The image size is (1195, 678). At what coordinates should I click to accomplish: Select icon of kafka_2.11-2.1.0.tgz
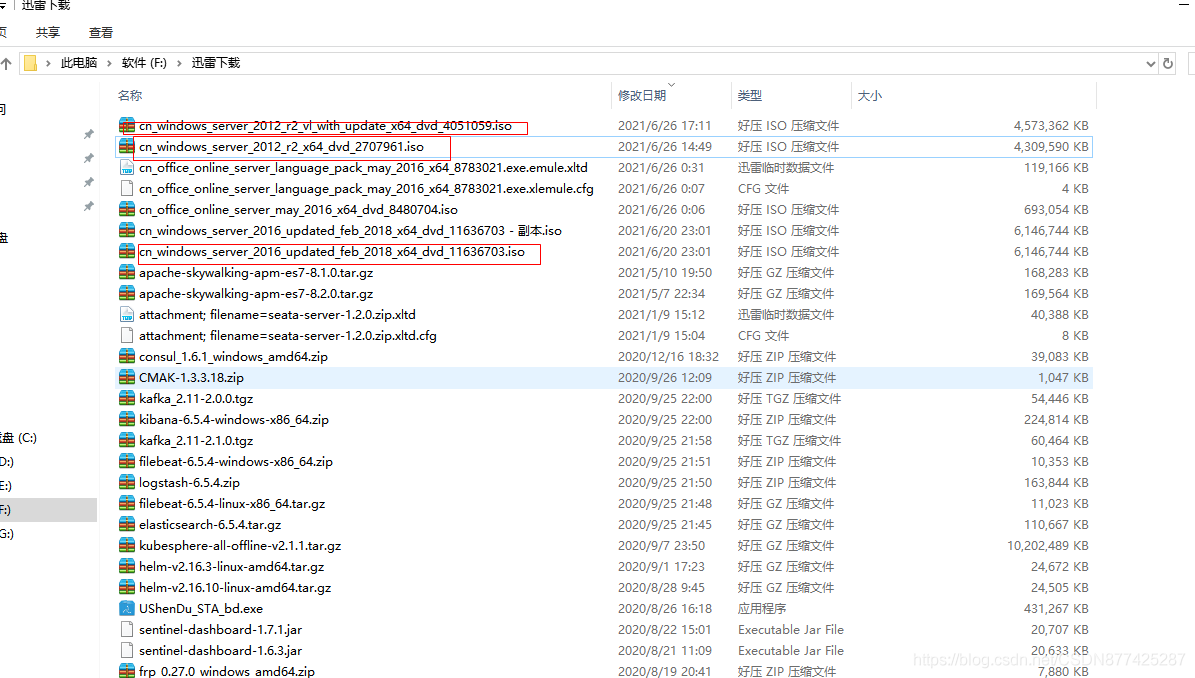(x=127, y=440)
